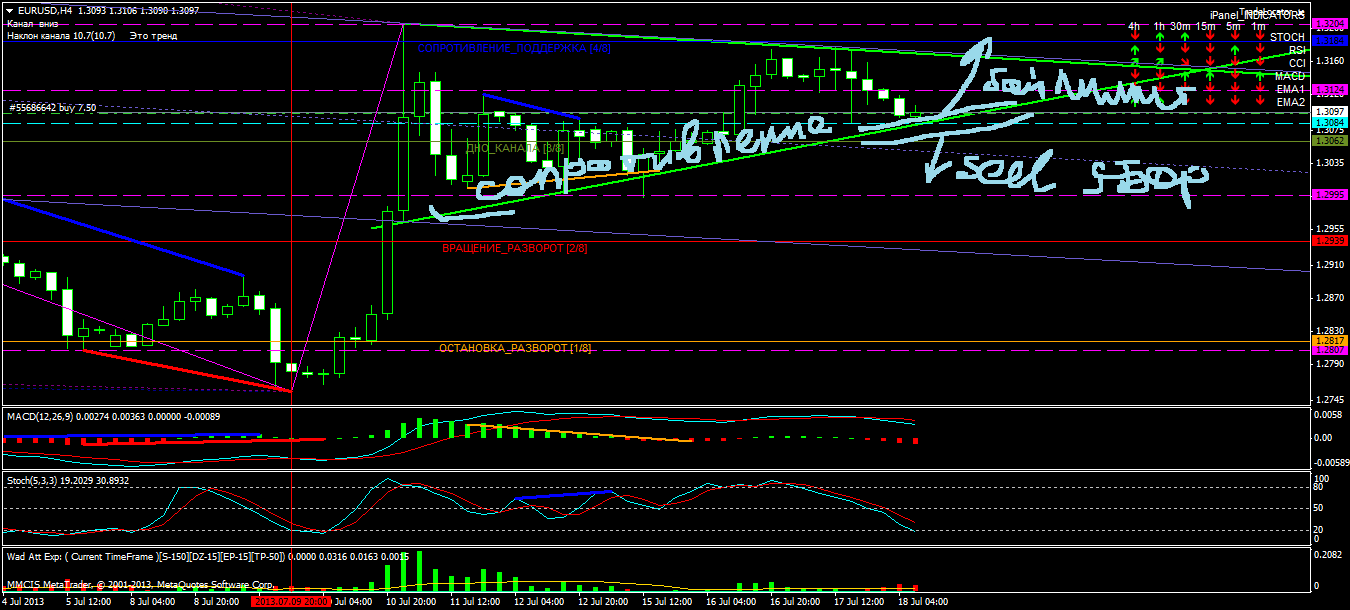Click the CCI 1m down arrow
This screenshot has height=610, width=1350.
(x=1260, y=62)
